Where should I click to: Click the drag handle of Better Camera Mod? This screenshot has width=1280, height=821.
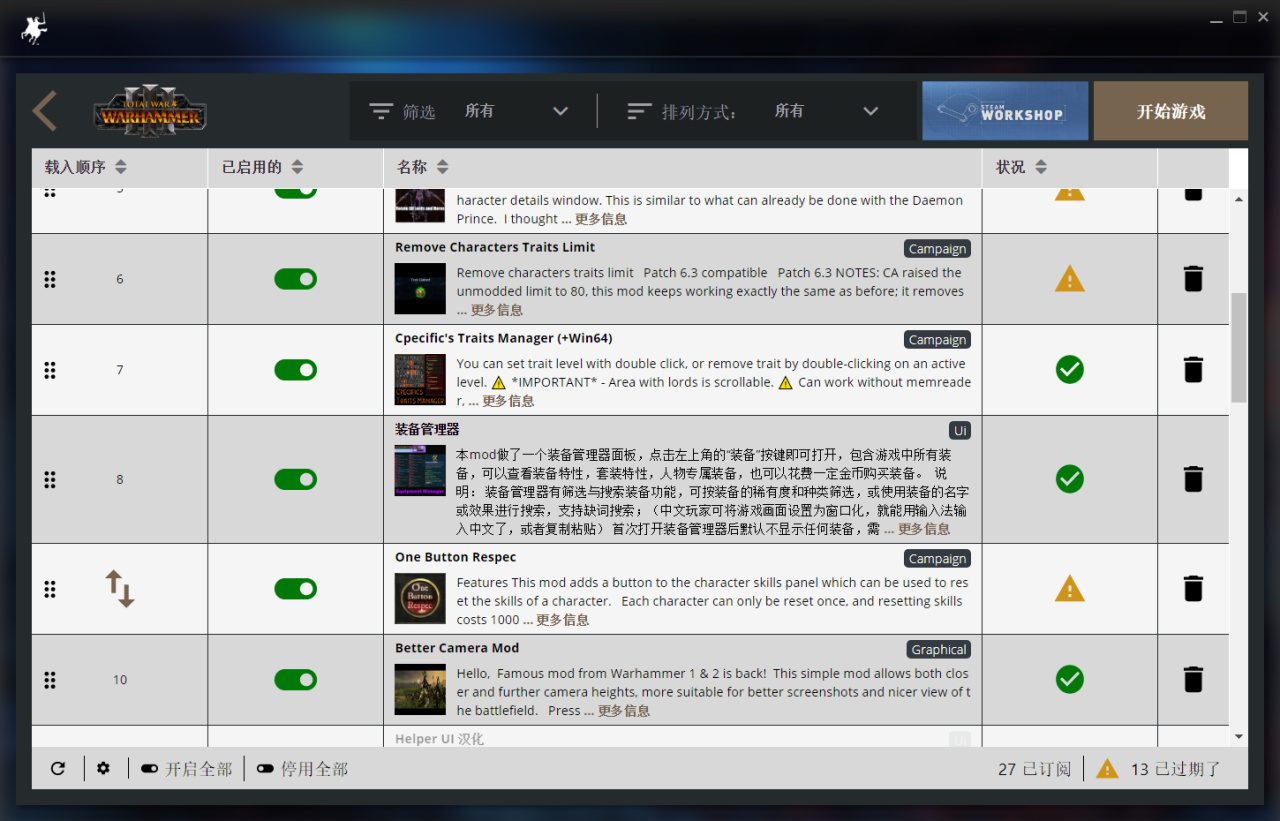(x=50, y=680)
